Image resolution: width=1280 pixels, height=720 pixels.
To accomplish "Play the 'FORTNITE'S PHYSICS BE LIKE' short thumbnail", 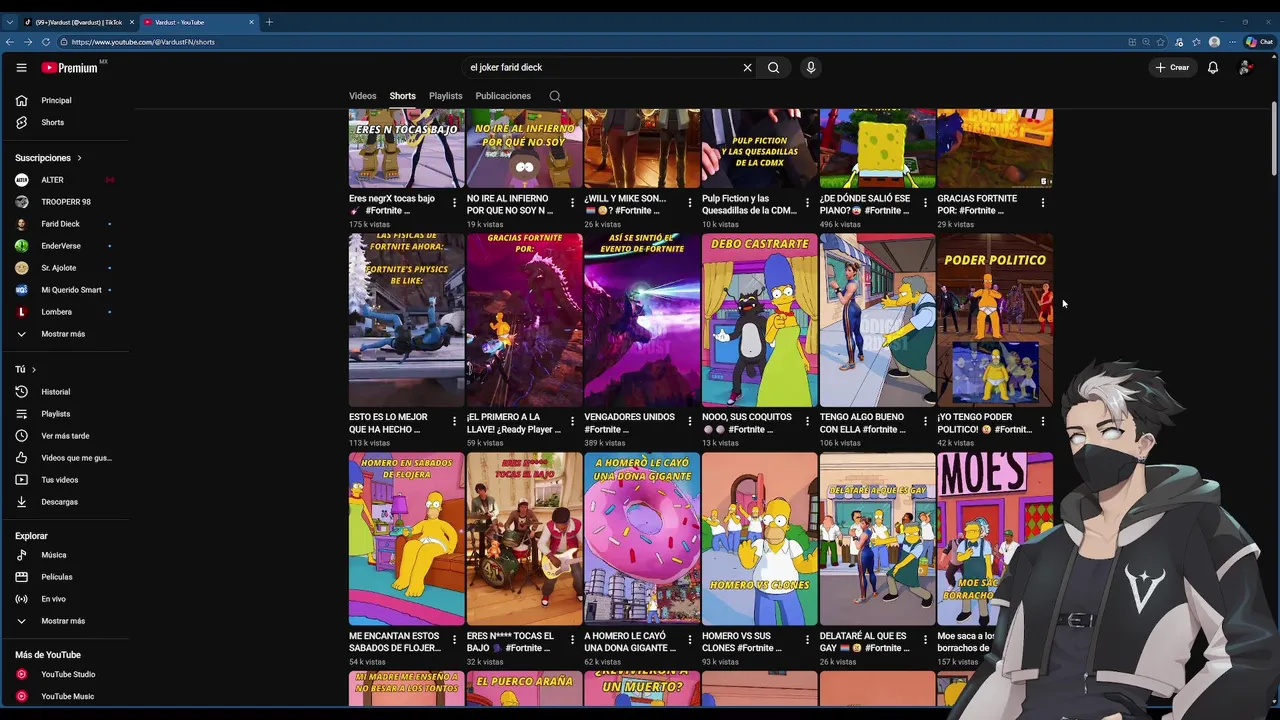I will 407,320.
